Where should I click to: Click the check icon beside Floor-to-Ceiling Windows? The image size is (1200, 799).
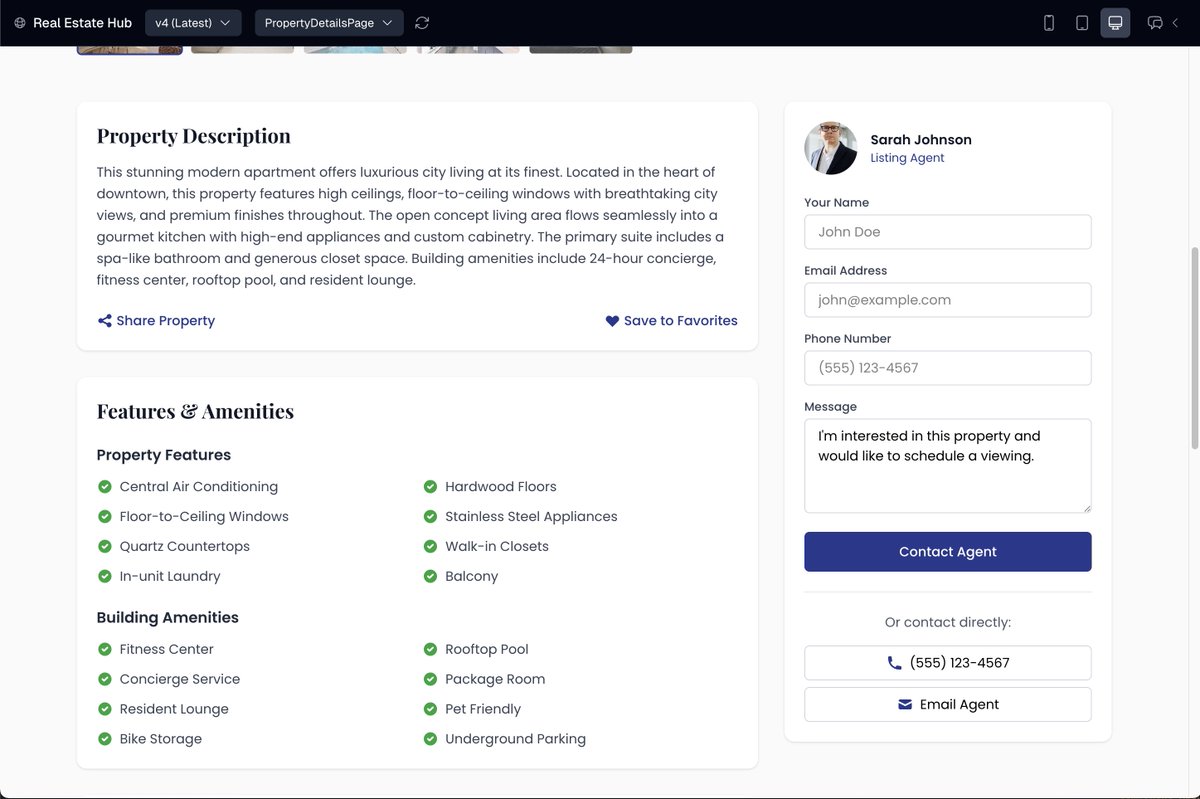104,517
